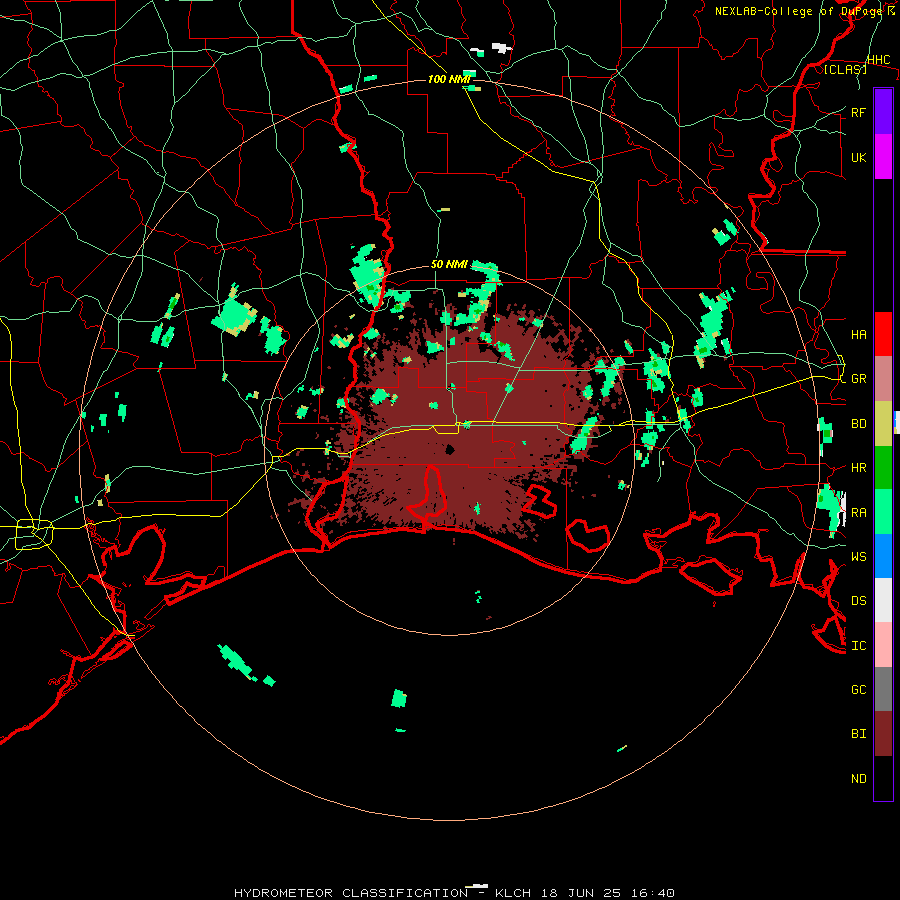Select the GR graupel legend swatch
The height and width of the screenshot is (900, 900).
pos(883,379)
